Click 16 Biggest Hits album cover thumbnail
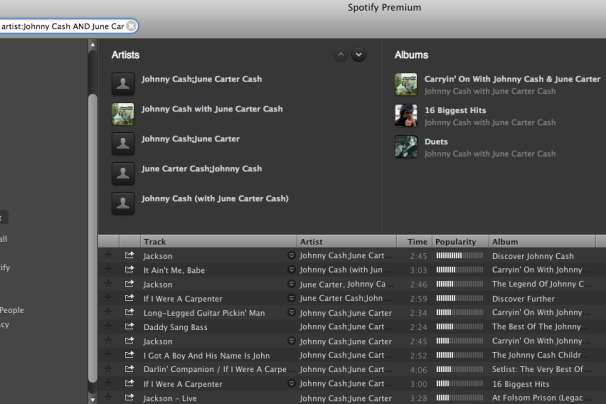 click(x=406, y=115)
